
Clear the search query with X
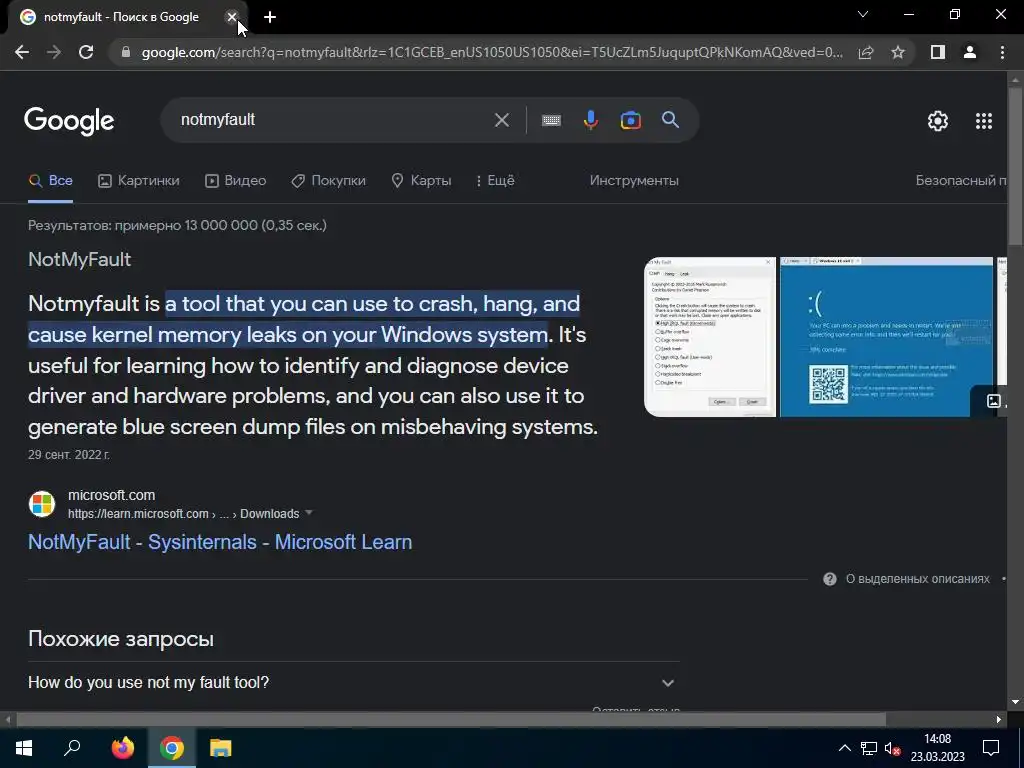click(502, 120)
